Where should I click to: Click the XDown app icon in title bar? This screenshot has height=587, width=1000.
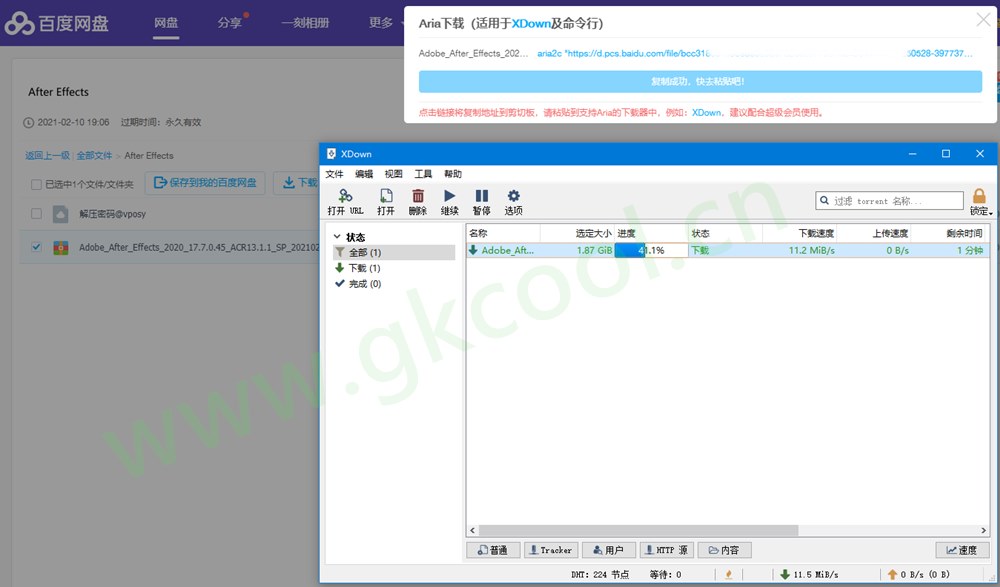pos(331,154)
